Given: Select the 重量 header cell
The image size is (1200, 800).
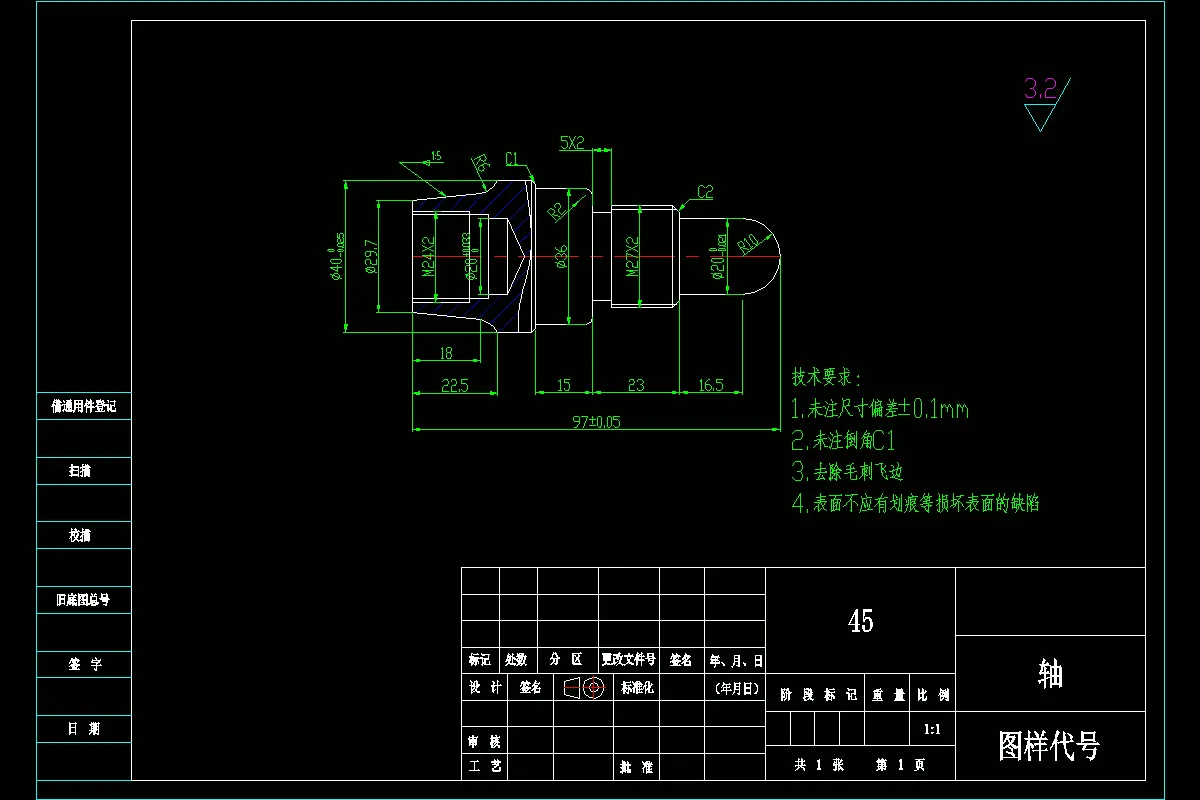Looking at the screenshot, I should click(887, 694).
